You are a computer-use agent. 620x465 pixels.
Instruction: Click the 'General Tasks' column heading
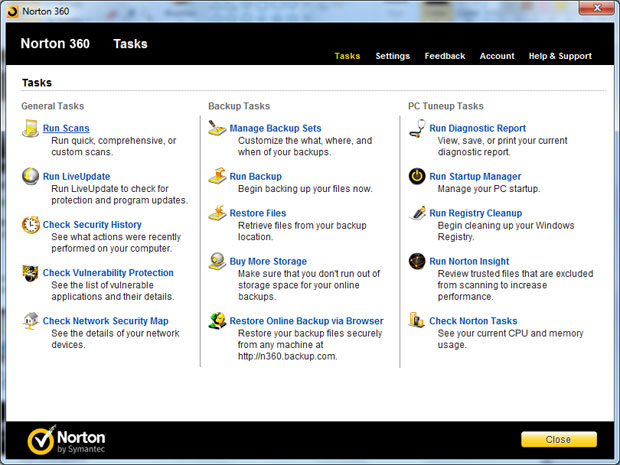[53, 106]
